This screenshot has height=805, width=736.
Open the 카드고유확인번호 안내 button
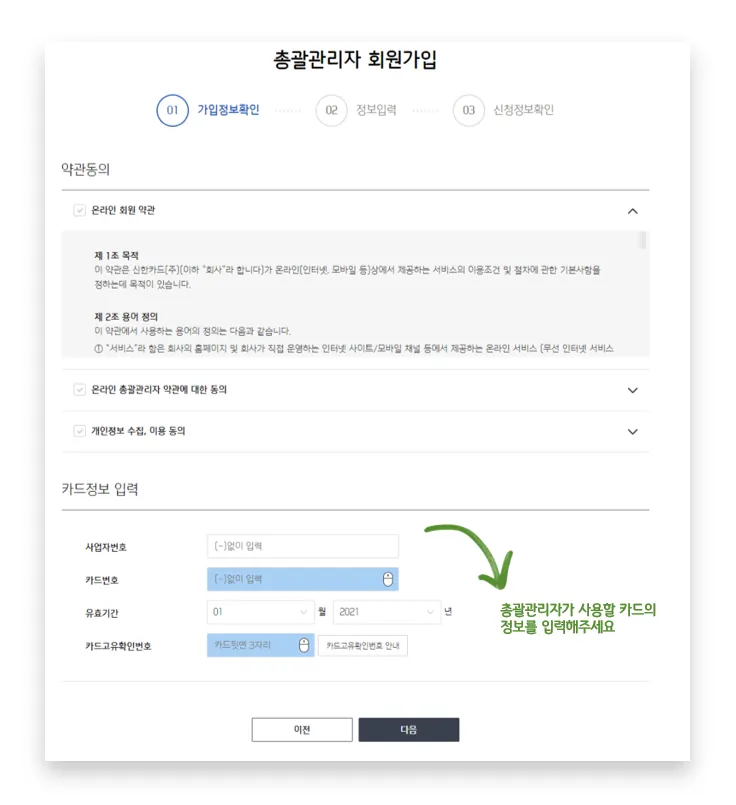coord(363,646)
